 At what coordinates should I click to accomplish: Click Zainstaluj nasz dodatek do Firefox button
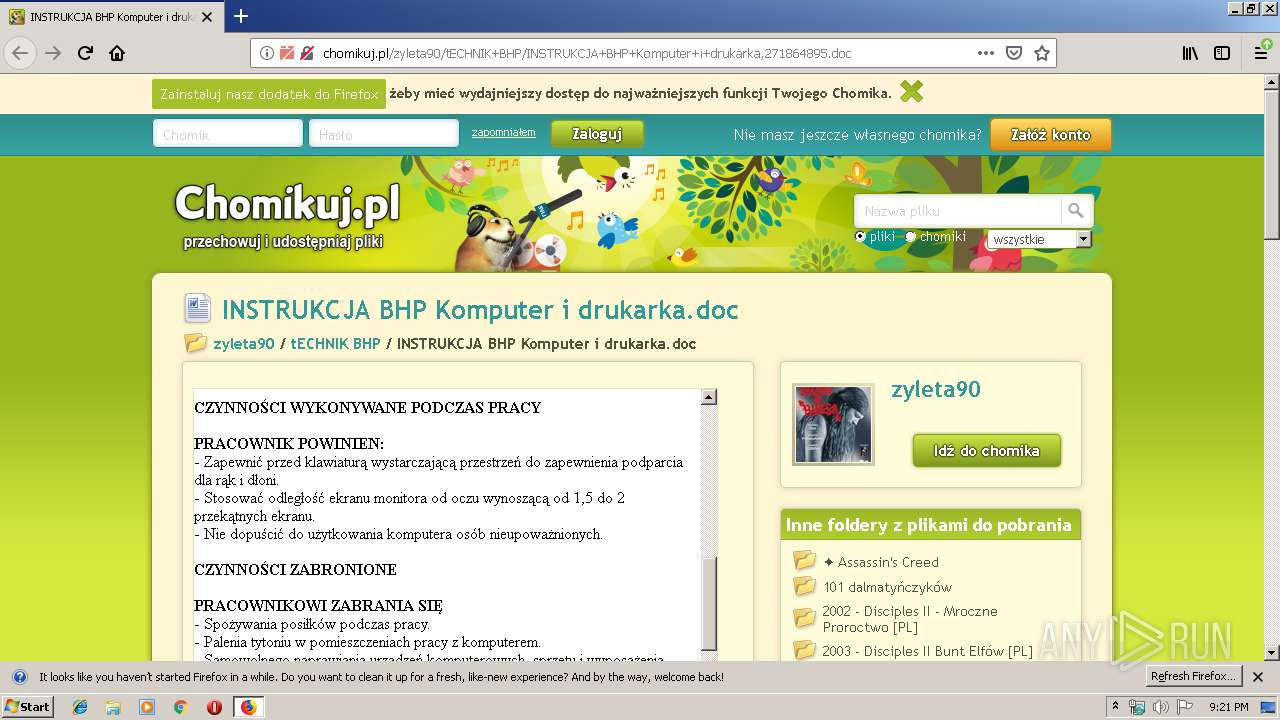pyautogui.click(x=269, y=94)
